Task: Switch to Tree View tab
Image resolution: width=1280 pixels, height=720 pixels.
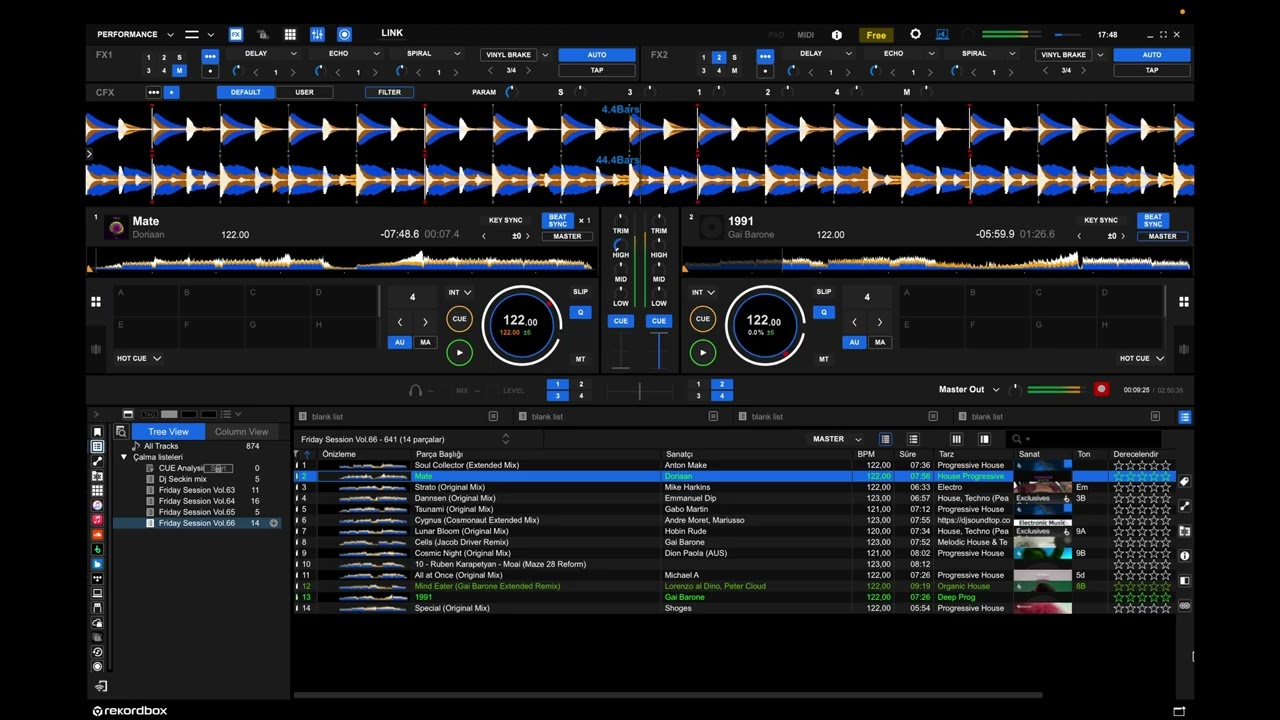Action: [x=168, y=432]
